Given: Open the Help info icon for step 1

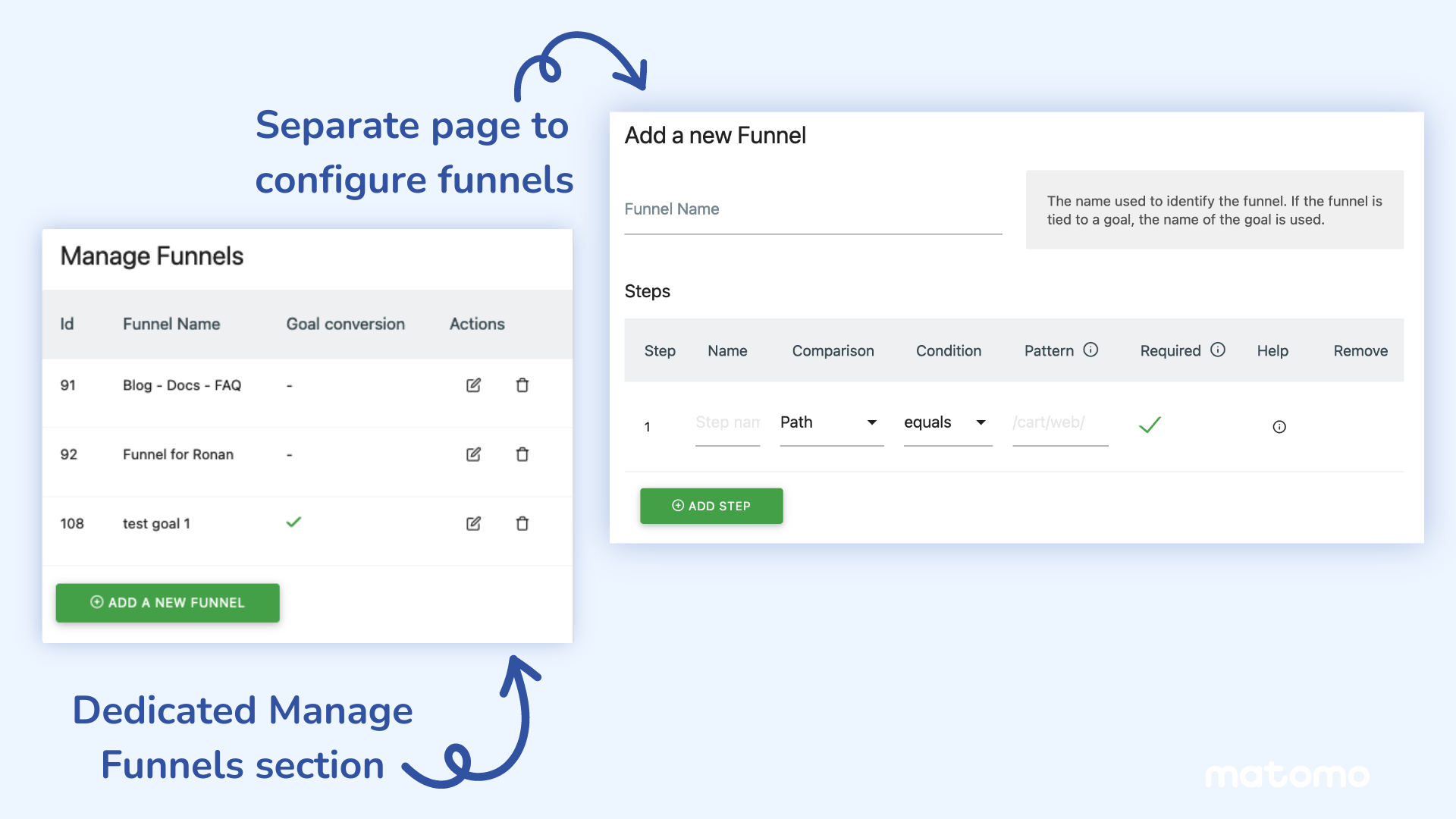Looking at the screenshot, I should tap(1280, 426).
